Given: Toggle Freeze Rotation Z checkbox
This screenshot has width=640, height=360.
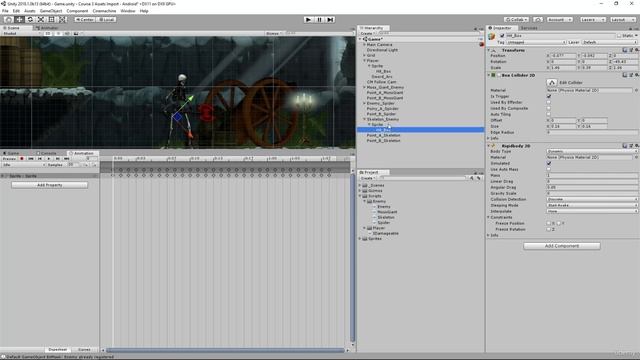Looking at the screenshot, I should pos(549,229).
